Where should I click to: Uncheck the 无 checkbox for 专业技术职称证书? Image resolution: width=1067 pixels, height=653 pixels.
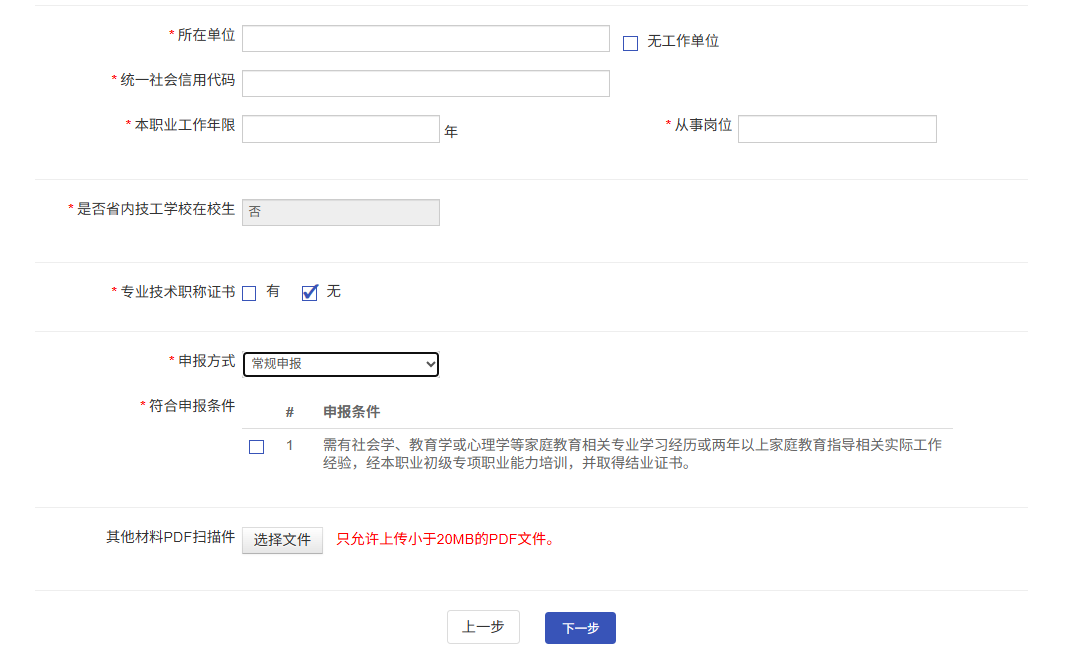point(310,293)
